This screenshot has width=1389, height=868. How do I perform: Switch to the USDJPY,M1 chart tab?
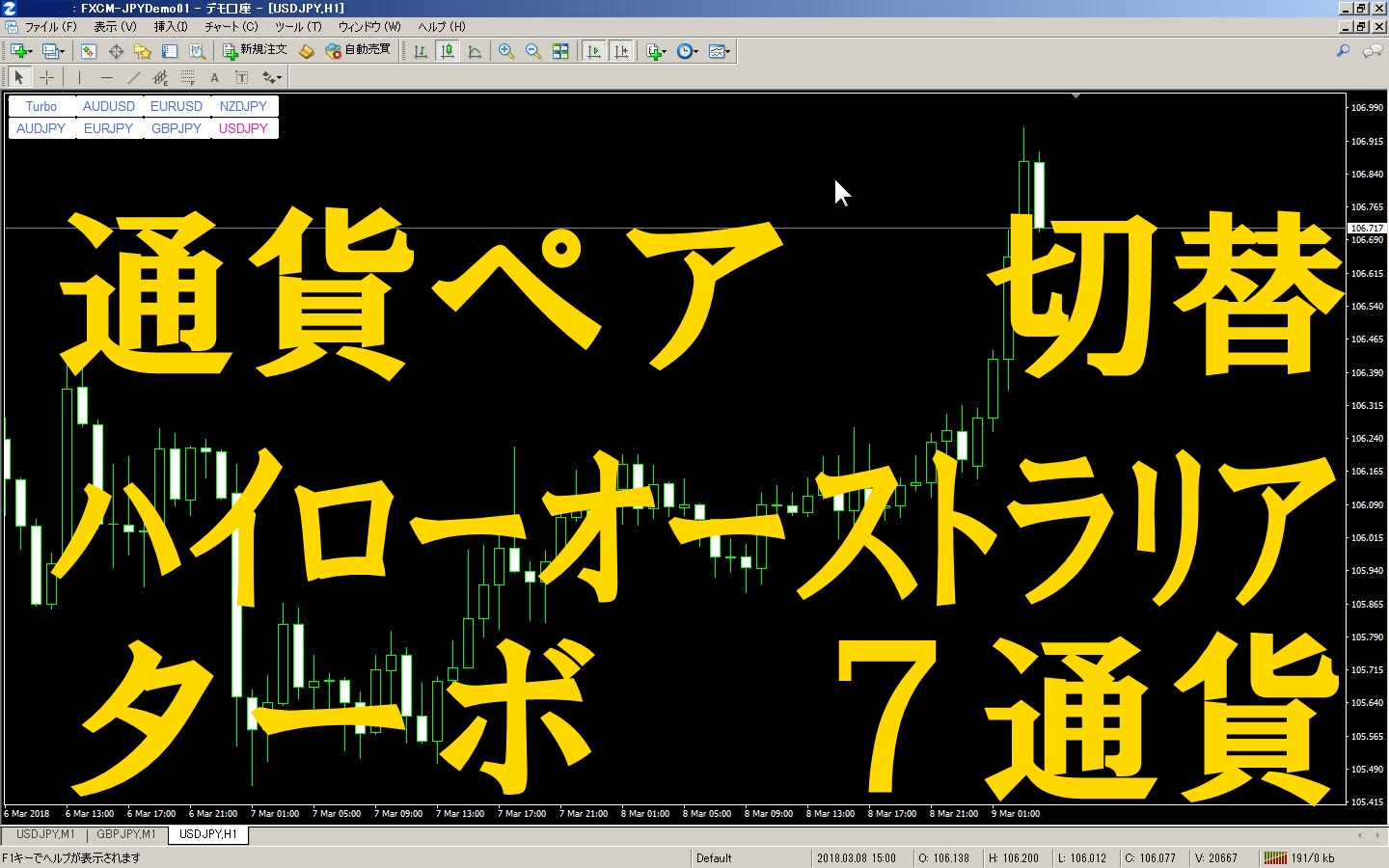pyautogui.click(x=45, y=834)
